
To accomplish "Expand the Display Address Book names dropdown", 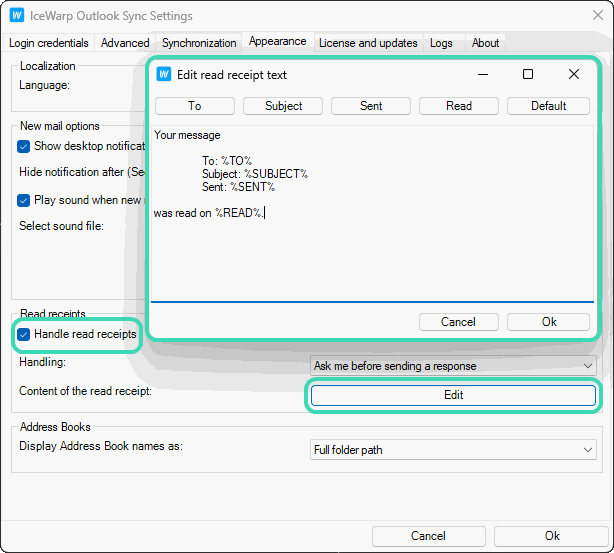I will click(453, 450).
